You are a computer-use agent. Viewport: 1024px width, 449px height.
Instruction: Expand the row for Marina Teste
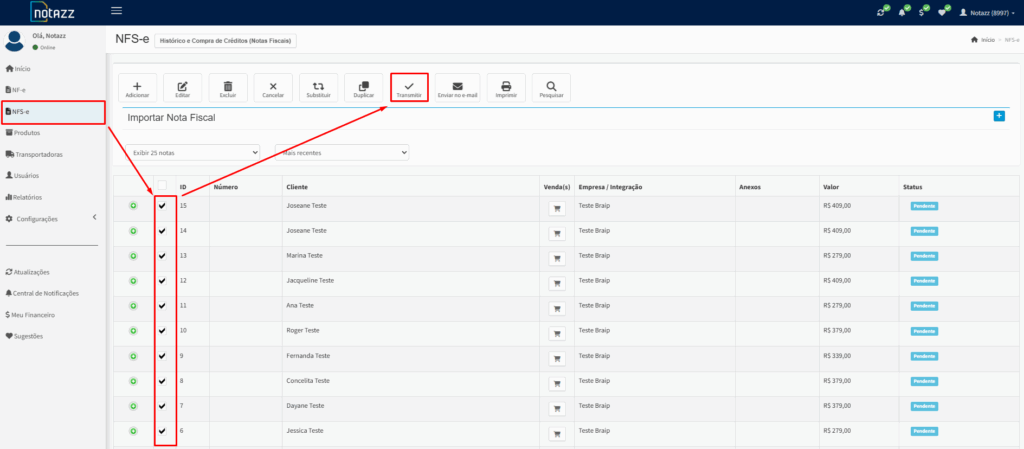coord(133,256)
